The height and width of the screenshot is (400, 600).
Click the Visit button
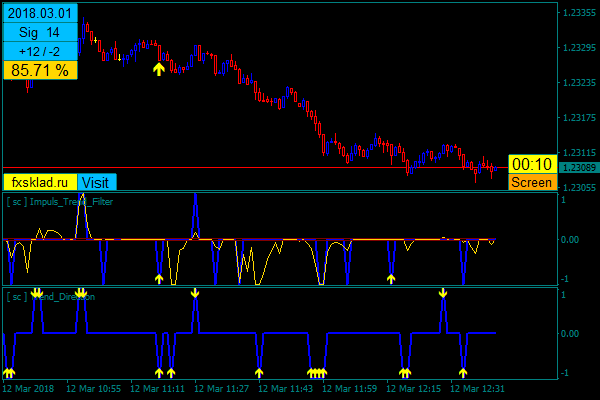coord(96,182)
